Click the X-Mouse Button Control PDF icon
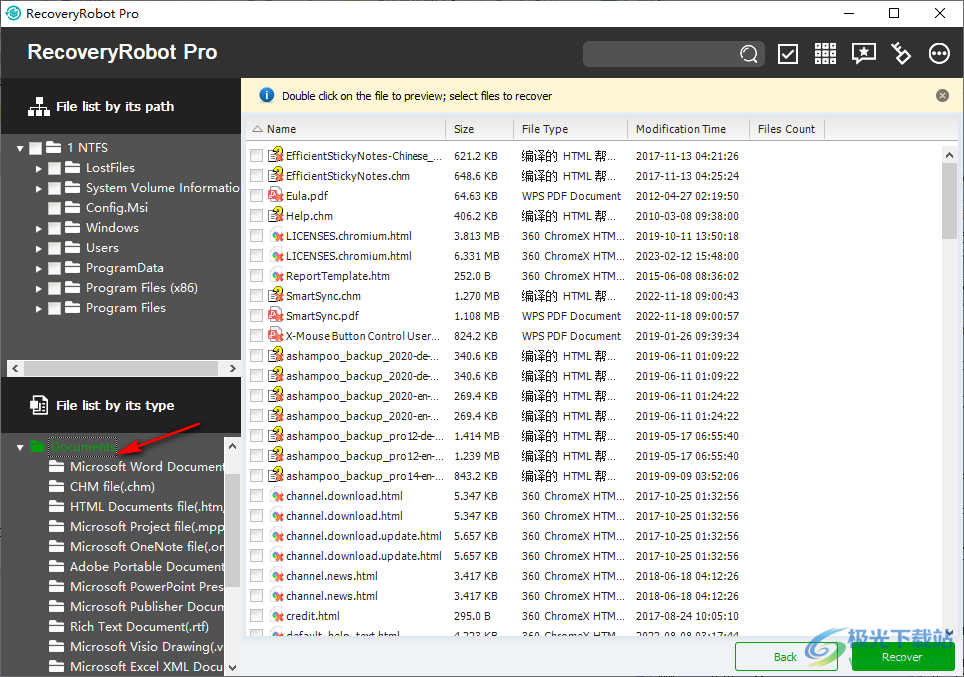Viewport: 964px width, 677px height. click(x=275, y=336)
